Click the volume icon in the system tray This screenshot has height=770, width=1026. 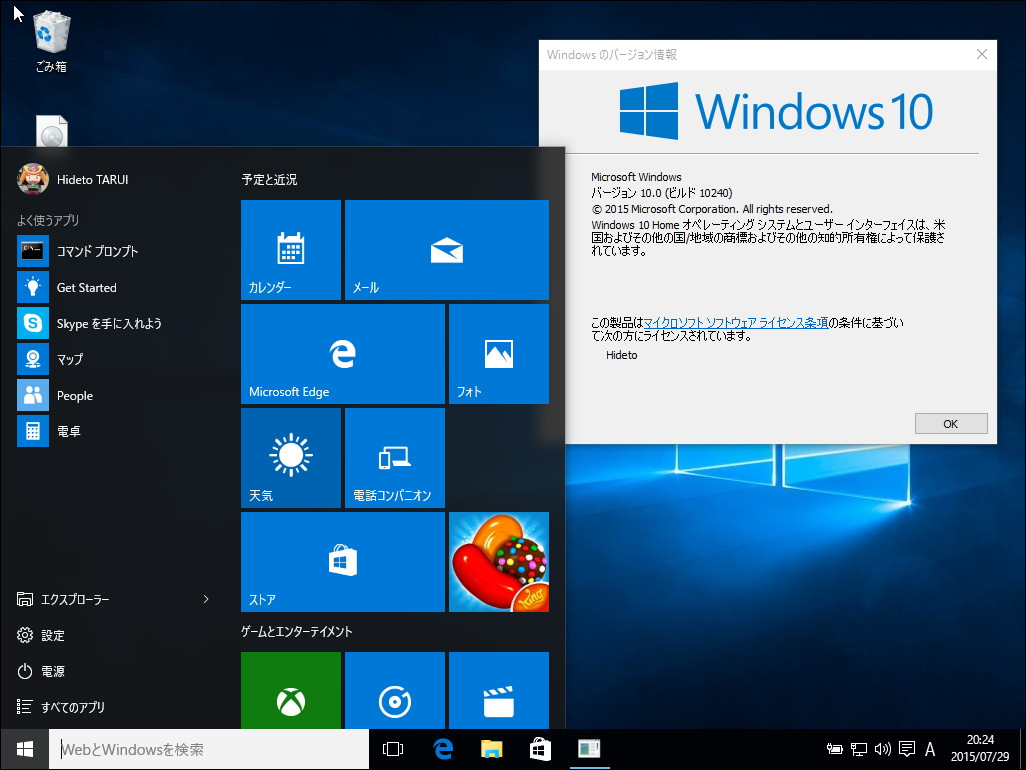(x=881, y=748)
